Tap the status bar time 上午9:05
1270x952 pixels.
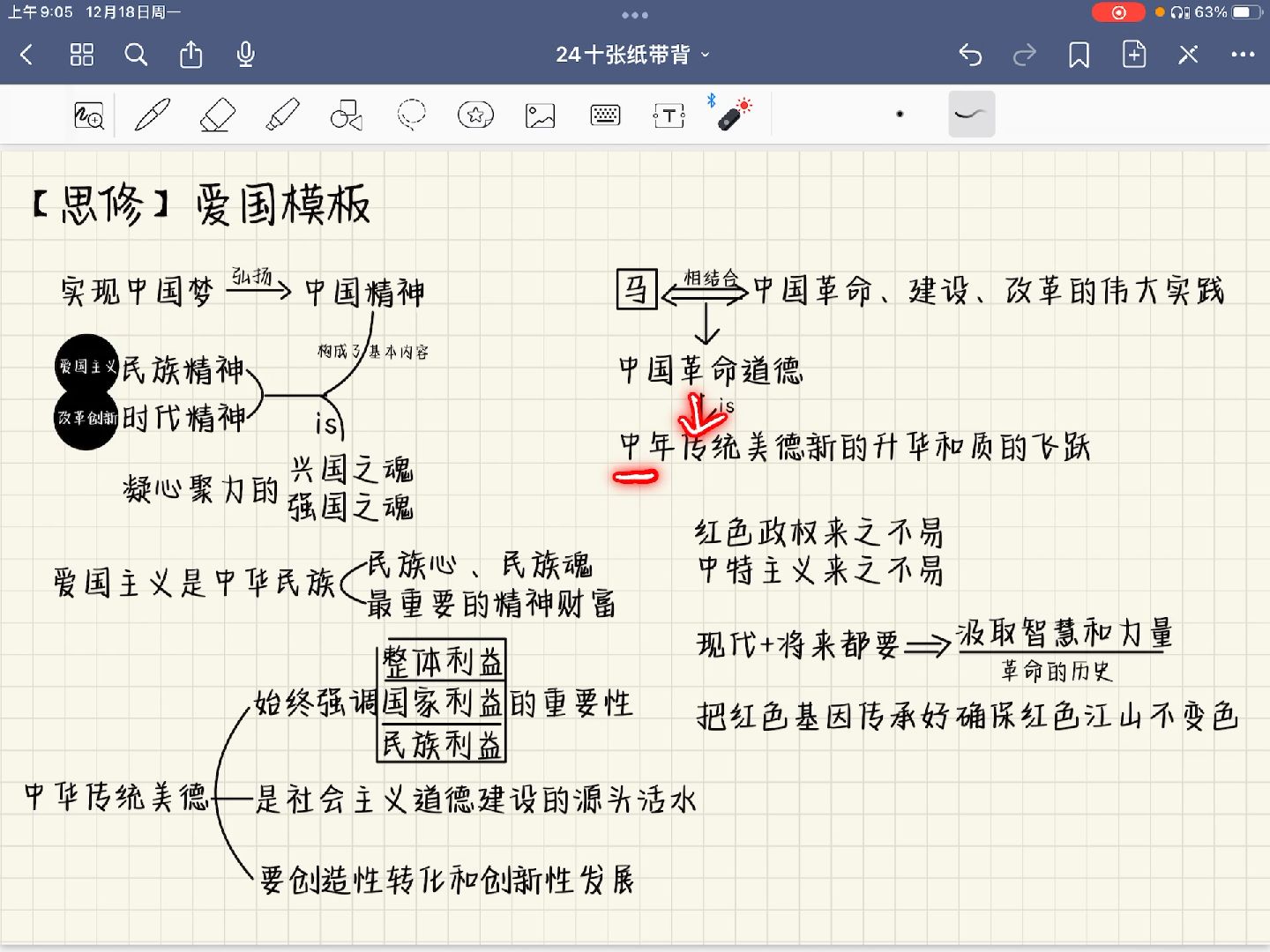point(41,12)
